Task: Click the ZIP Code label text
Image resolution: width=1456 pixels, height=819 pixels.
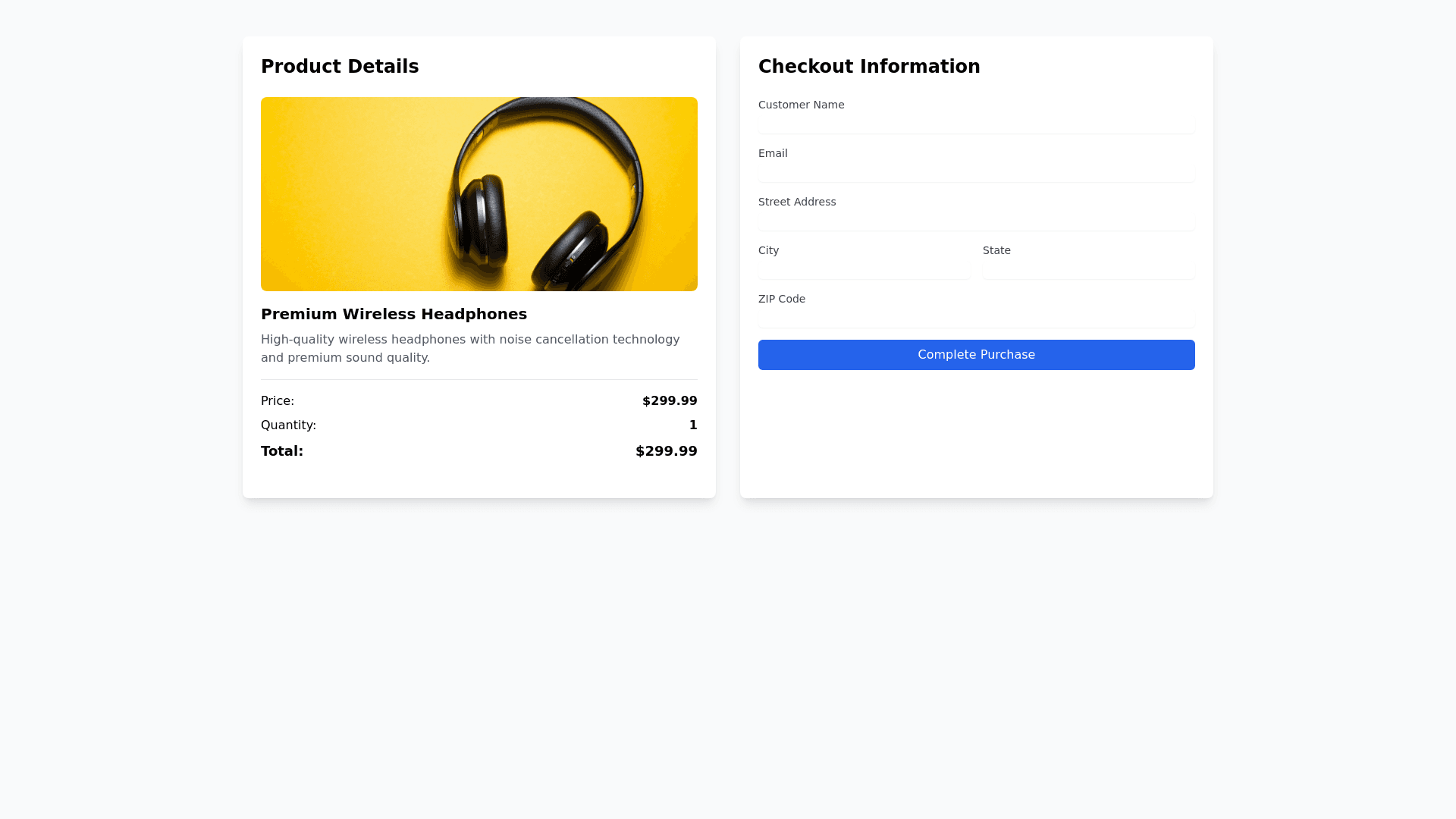Action: [782, 299]
